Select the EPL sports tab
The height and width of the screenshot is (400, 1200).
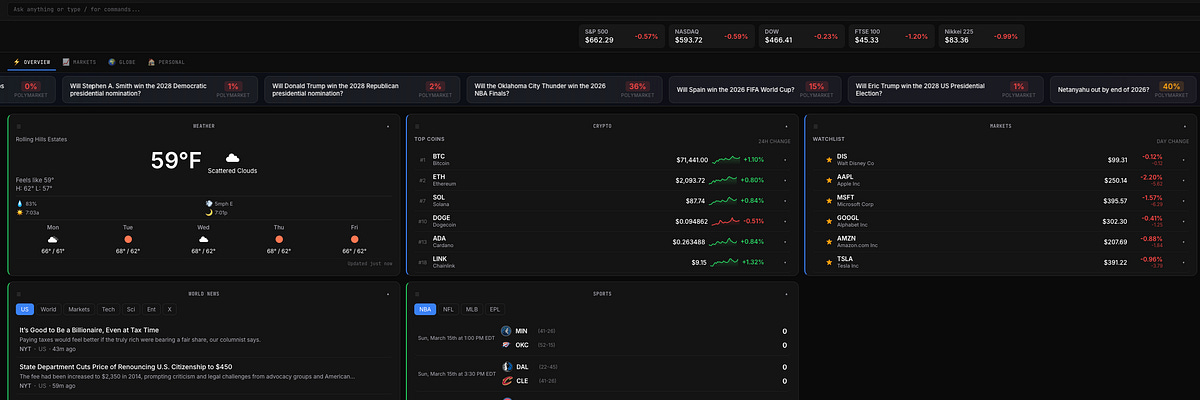494,310
